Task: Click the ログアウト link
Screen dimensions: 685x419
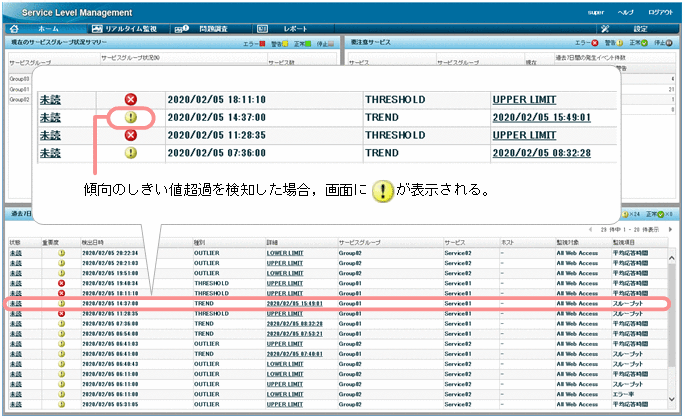Action: 661,10
